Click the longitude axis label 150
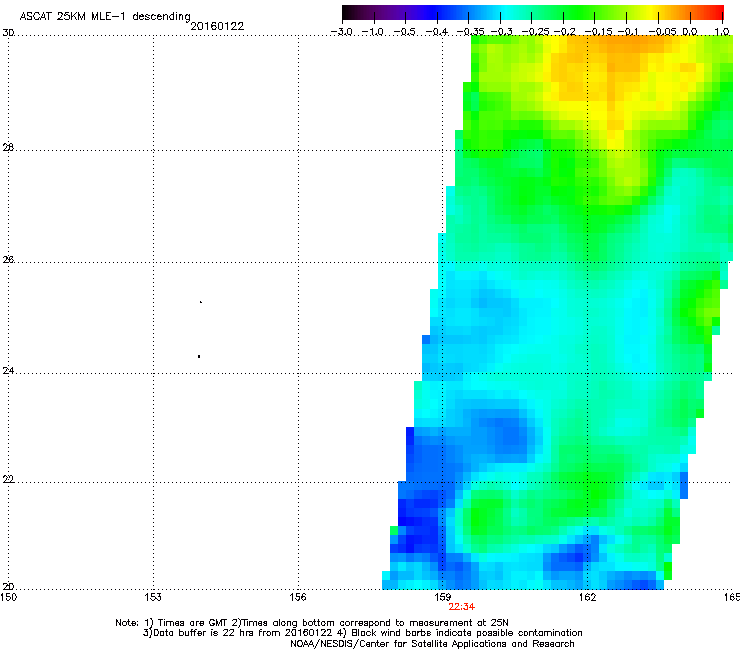This screenshot has height=650, width=740. point(8,598)
